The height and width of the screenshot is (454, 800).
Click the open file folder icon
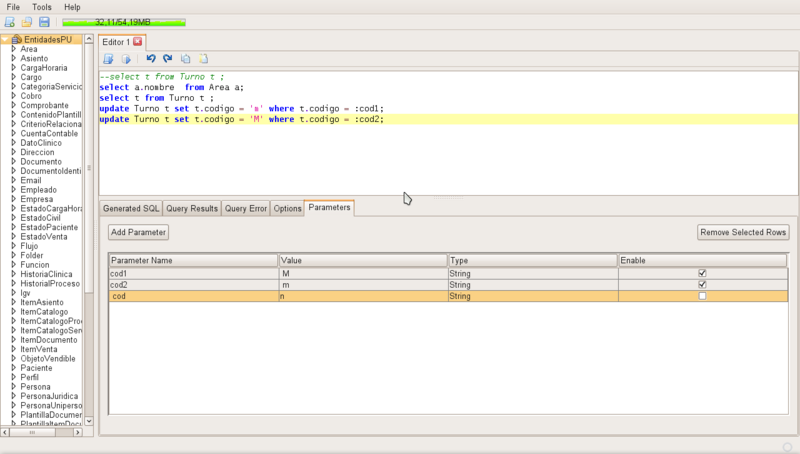(x=27, y=22)
